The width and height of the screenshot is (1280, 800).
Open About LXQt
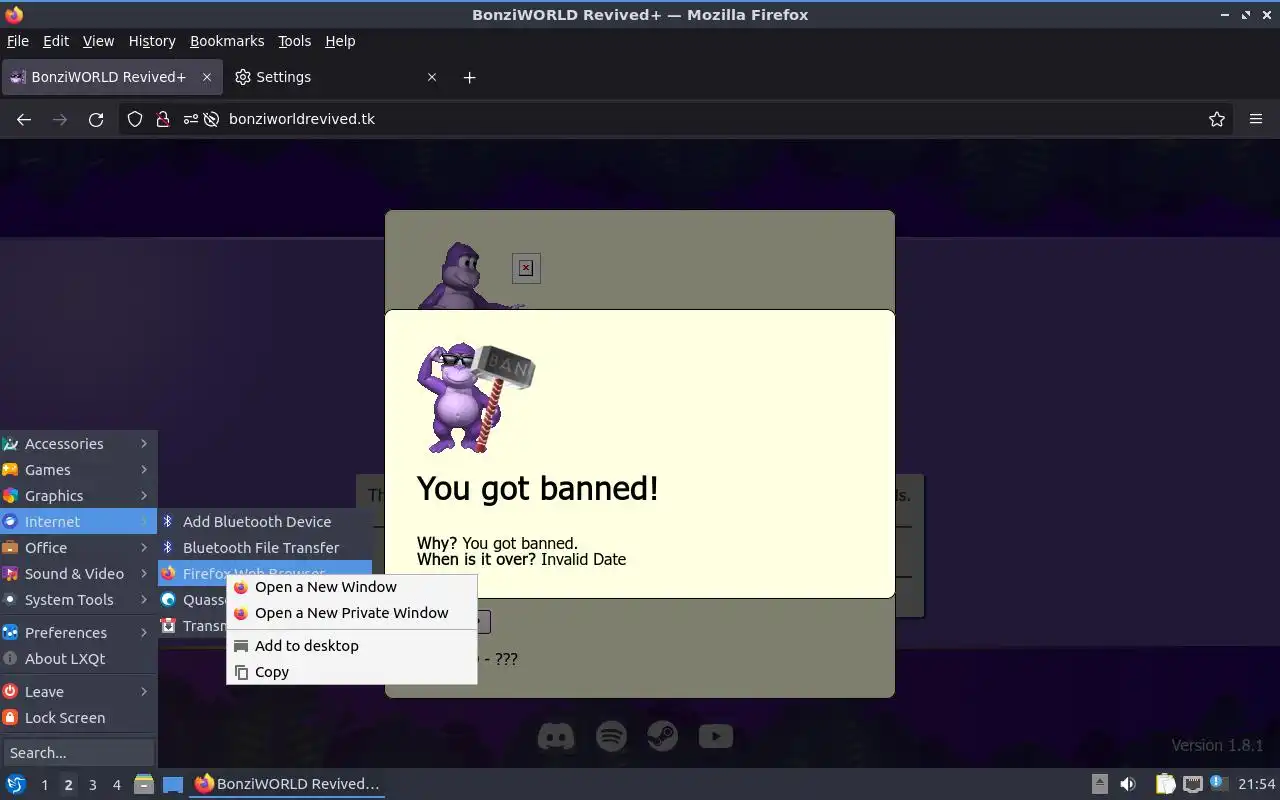click(78, 659)
